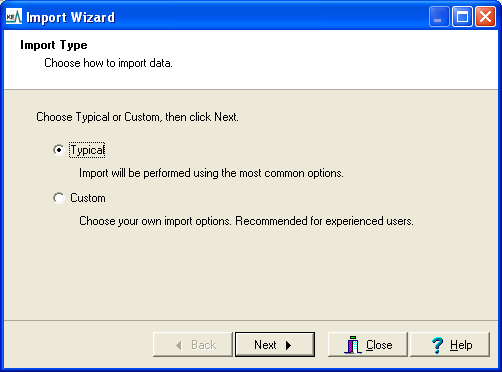Click the Import Wizard title bar text
This screenshot has width=502, height=372.
point(70,17)
